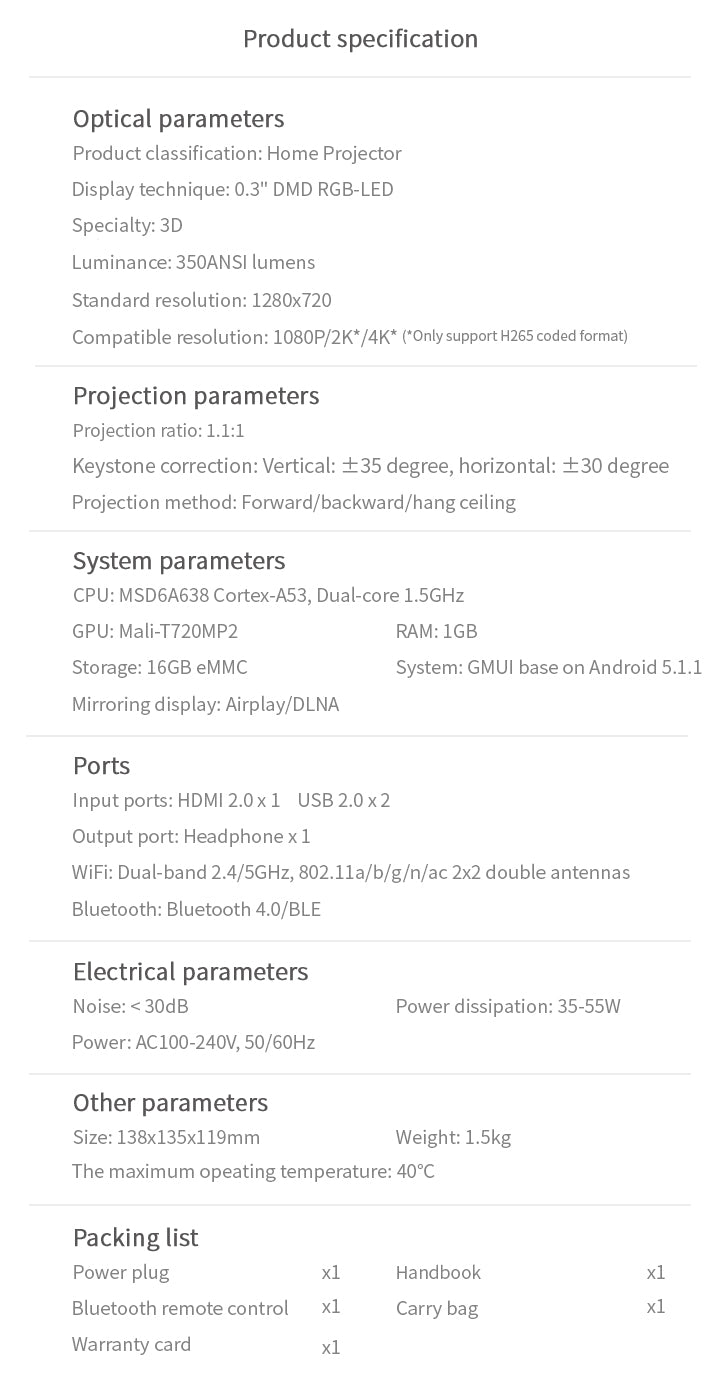
Task: Select the RAM 1GB entry
Action: (436, 631)
